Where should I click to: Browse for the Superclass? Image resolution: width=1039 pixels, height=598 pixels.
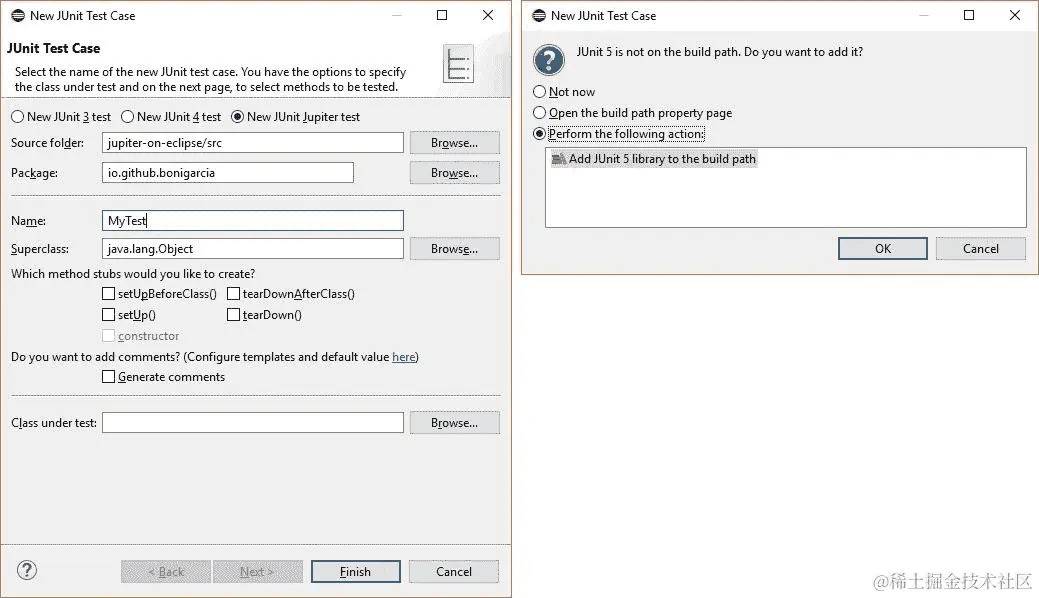point(455,249)
